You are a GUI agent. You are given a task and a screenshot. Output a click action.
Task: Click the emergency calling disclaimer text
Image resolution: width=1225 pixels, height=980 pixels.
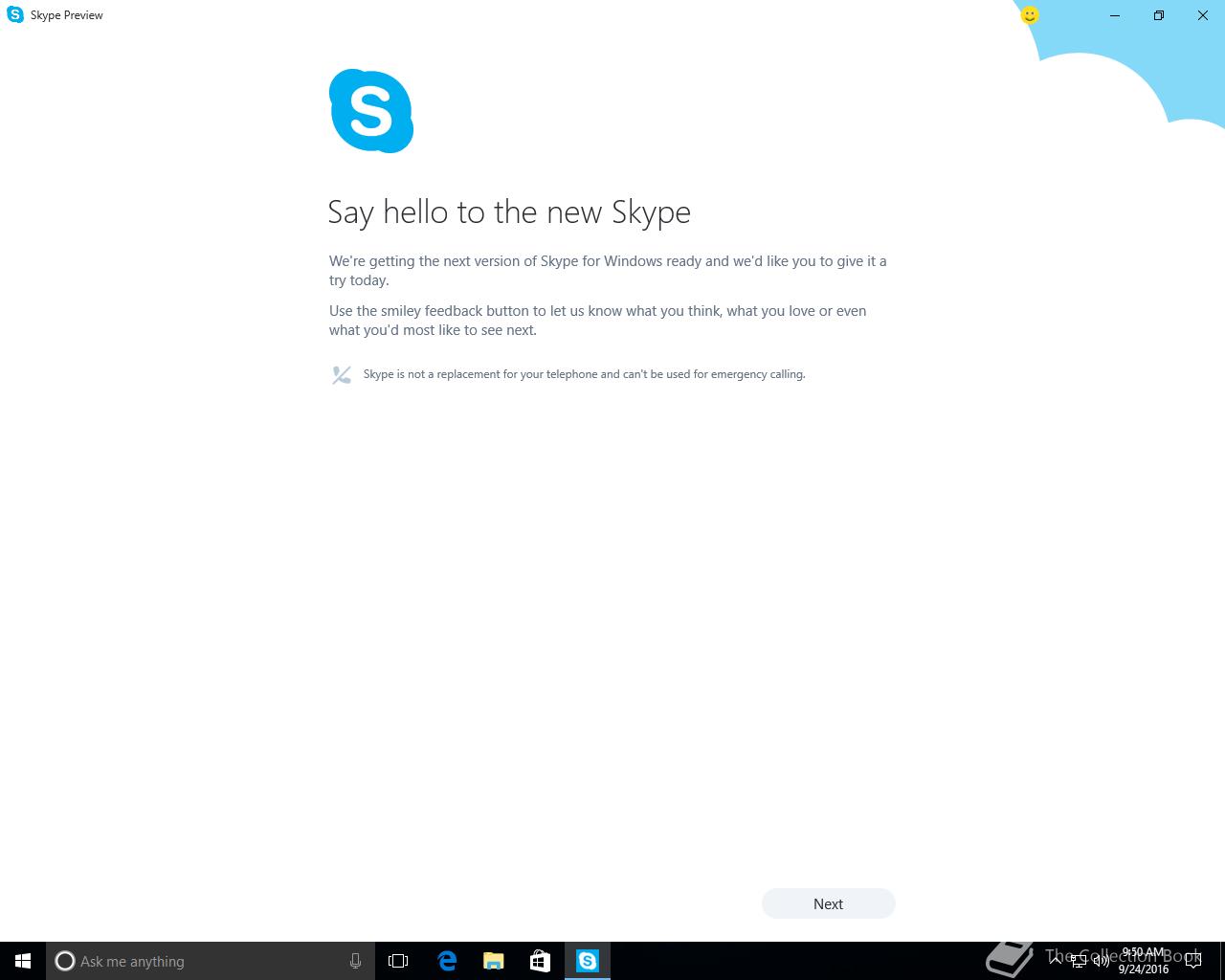click(x=584, y=374)
